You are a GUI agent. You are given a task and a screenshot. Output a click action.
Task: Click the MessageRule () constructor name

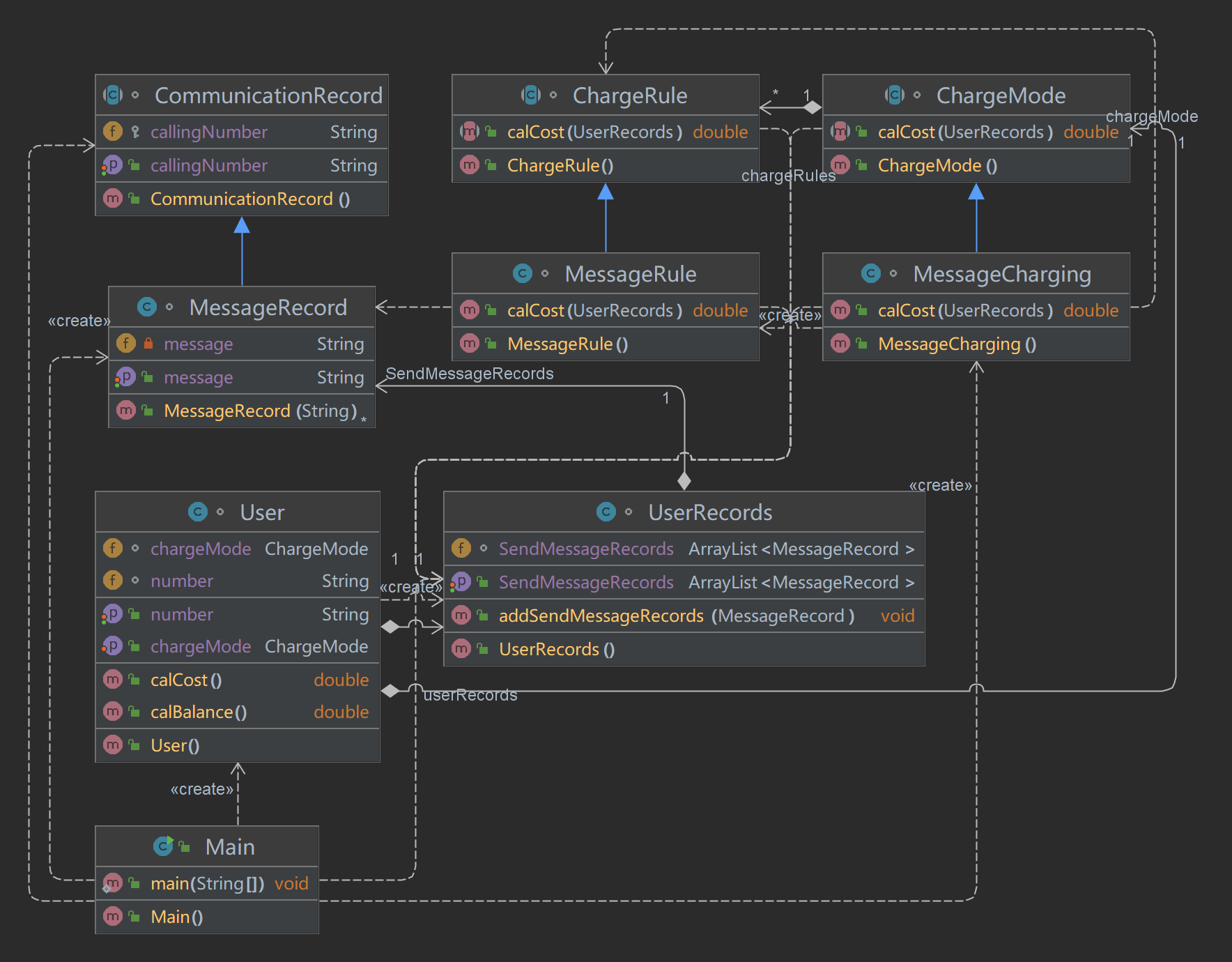point(568,344)
